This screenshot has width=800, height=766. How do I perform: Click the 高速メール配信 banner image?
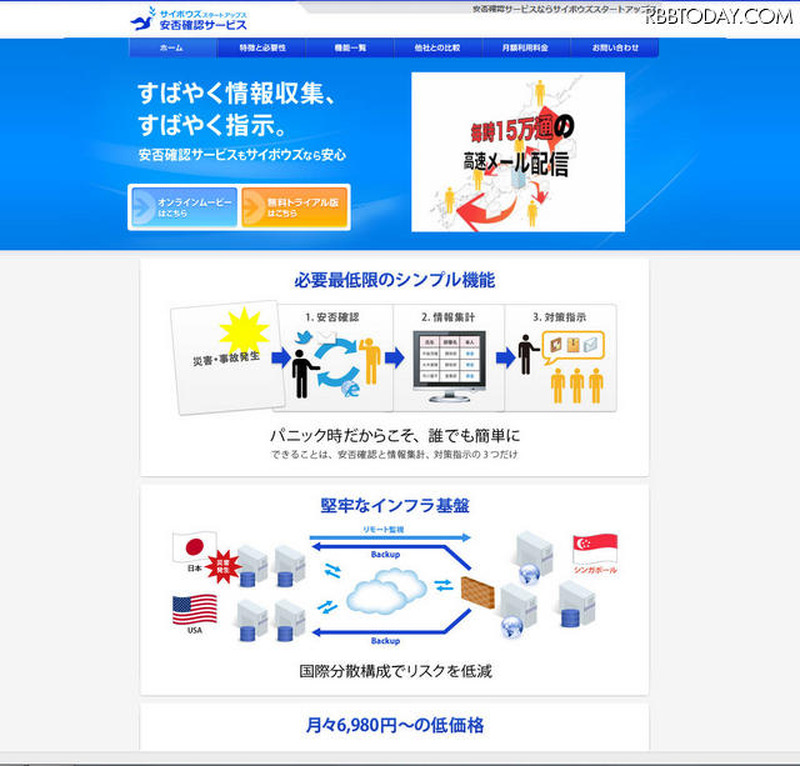517,151
